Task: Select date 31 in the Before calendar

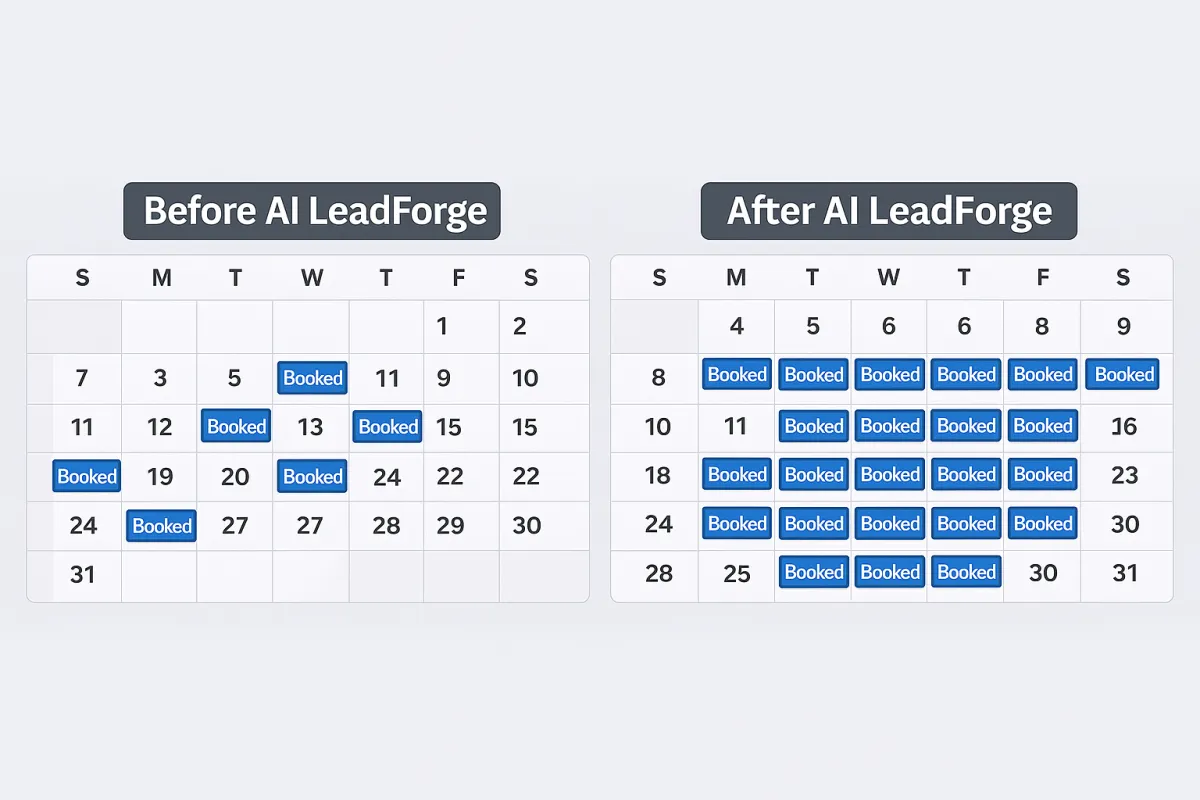Action: coord(84,576)
